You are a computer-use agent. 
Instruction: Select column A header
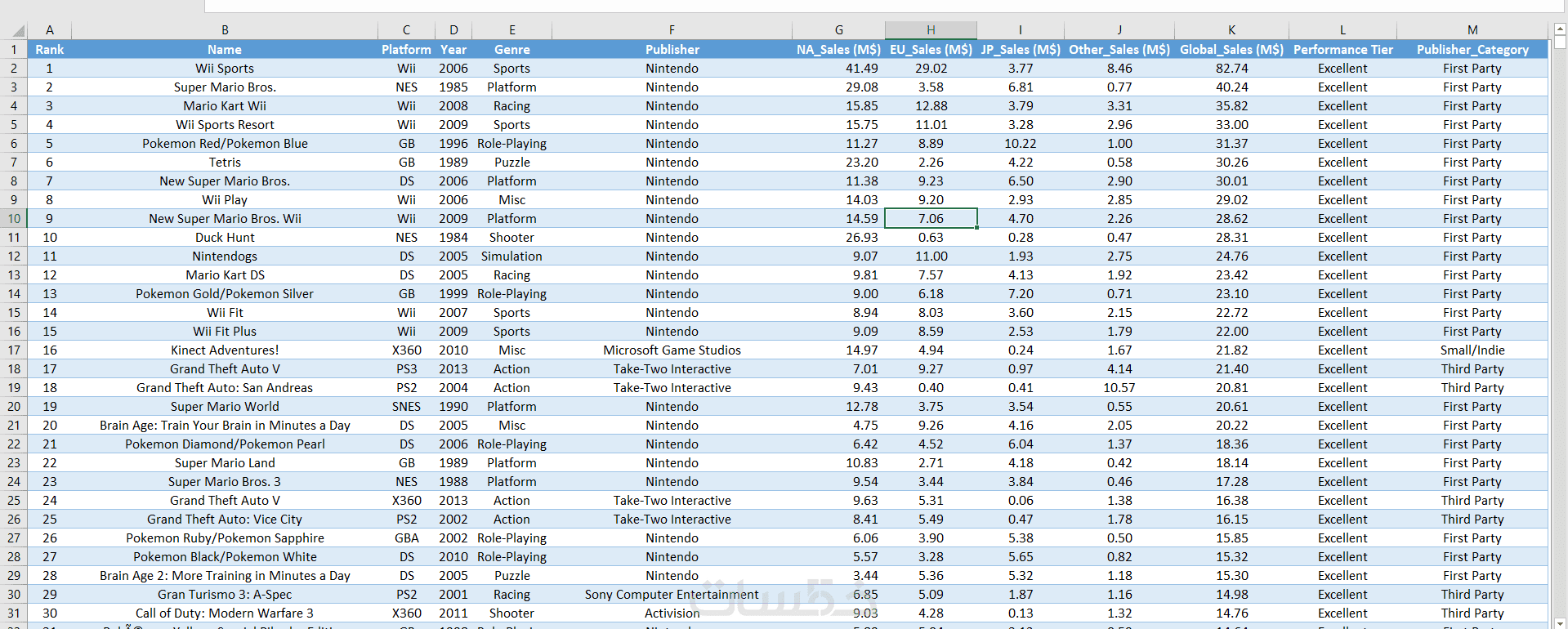coord(50,30)
